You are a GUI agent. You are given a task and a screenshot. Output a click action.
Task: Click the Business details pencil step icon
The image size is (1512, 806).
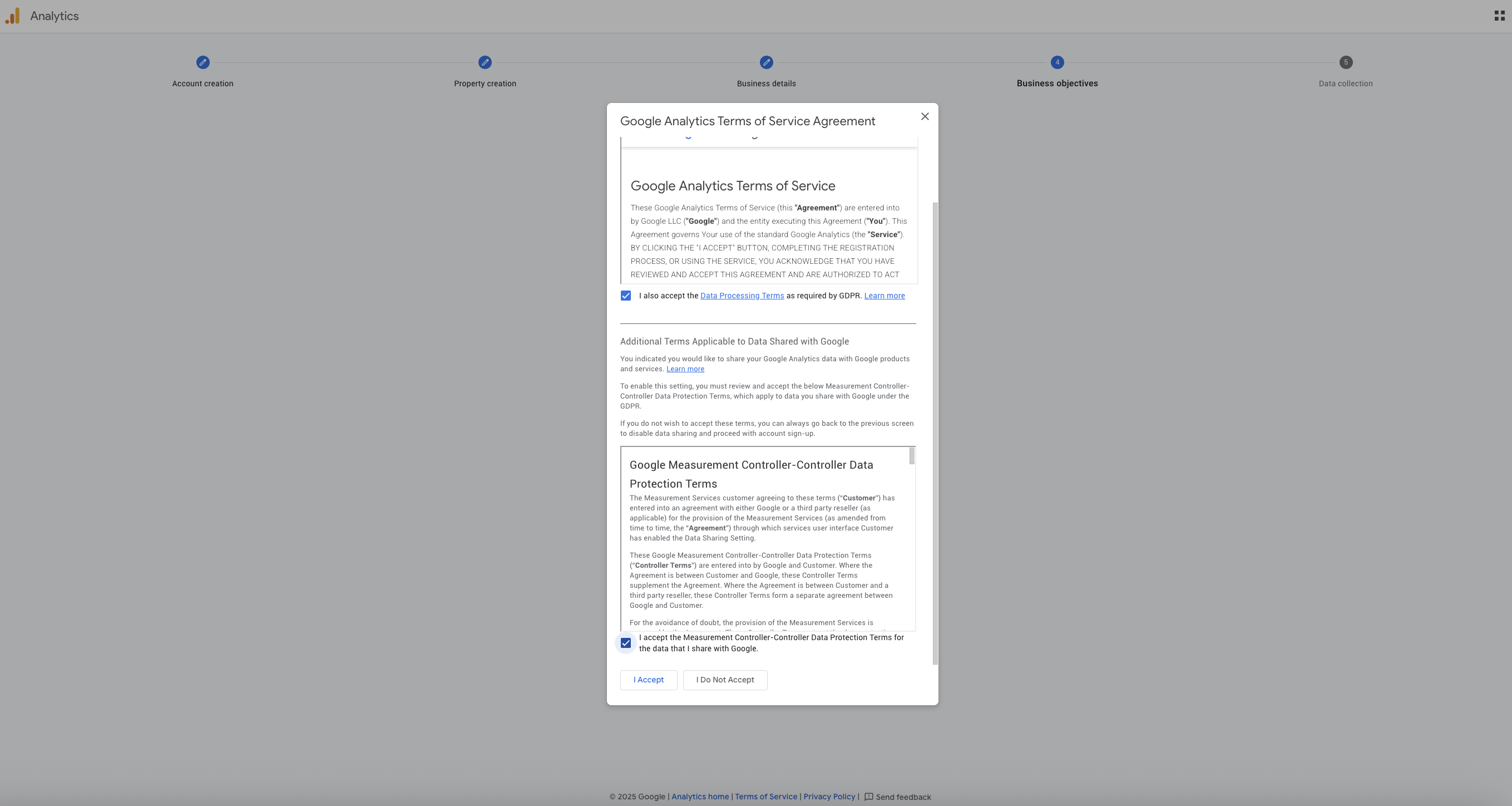click(x=766, y=62)
